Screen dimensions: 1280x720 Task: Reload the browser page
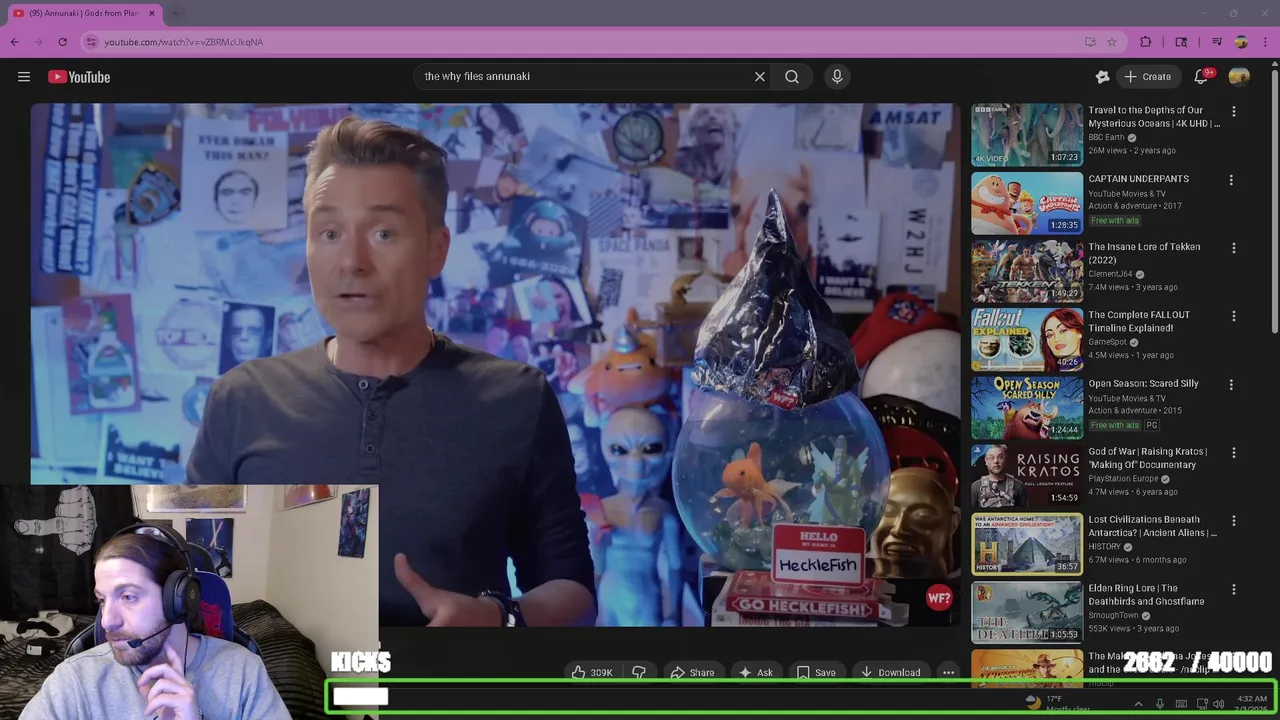point(62,42)
